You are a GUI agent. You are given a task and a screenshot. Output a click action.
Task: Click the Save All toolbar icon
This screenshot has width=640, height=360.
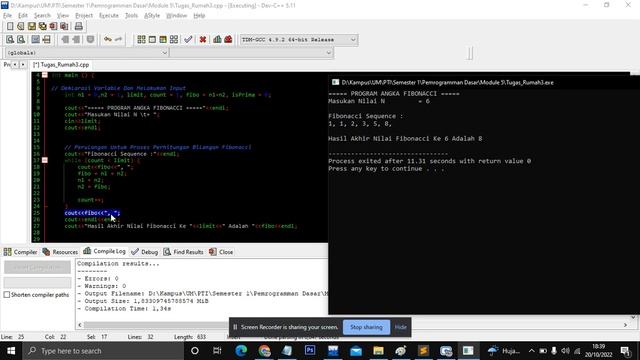(42, 26)
